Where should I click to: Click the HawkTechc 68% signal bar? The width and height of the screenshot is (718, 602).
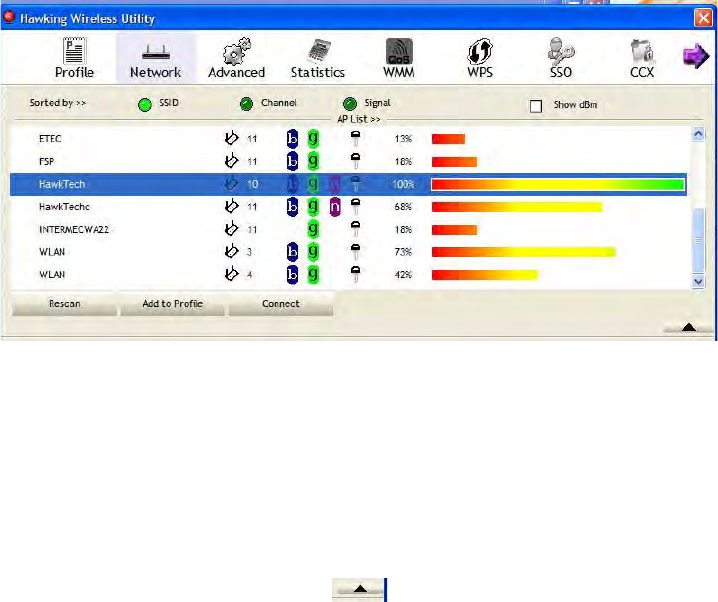point(517,207)
